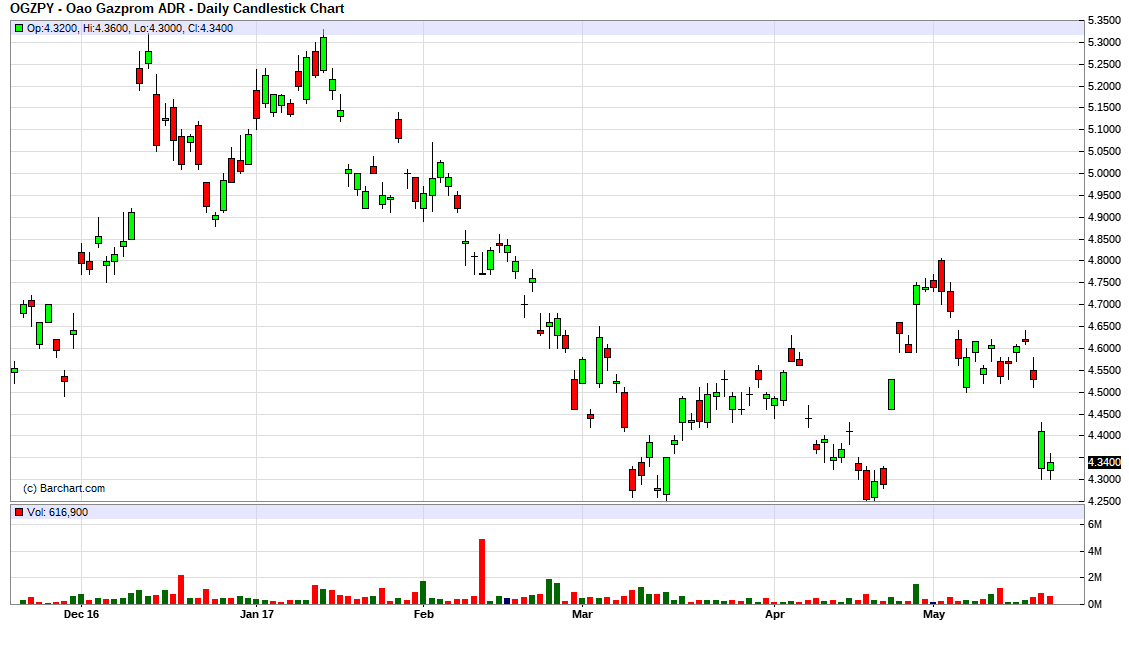
Task: Click the Jan 17 date label
Action: pos(257,614)
